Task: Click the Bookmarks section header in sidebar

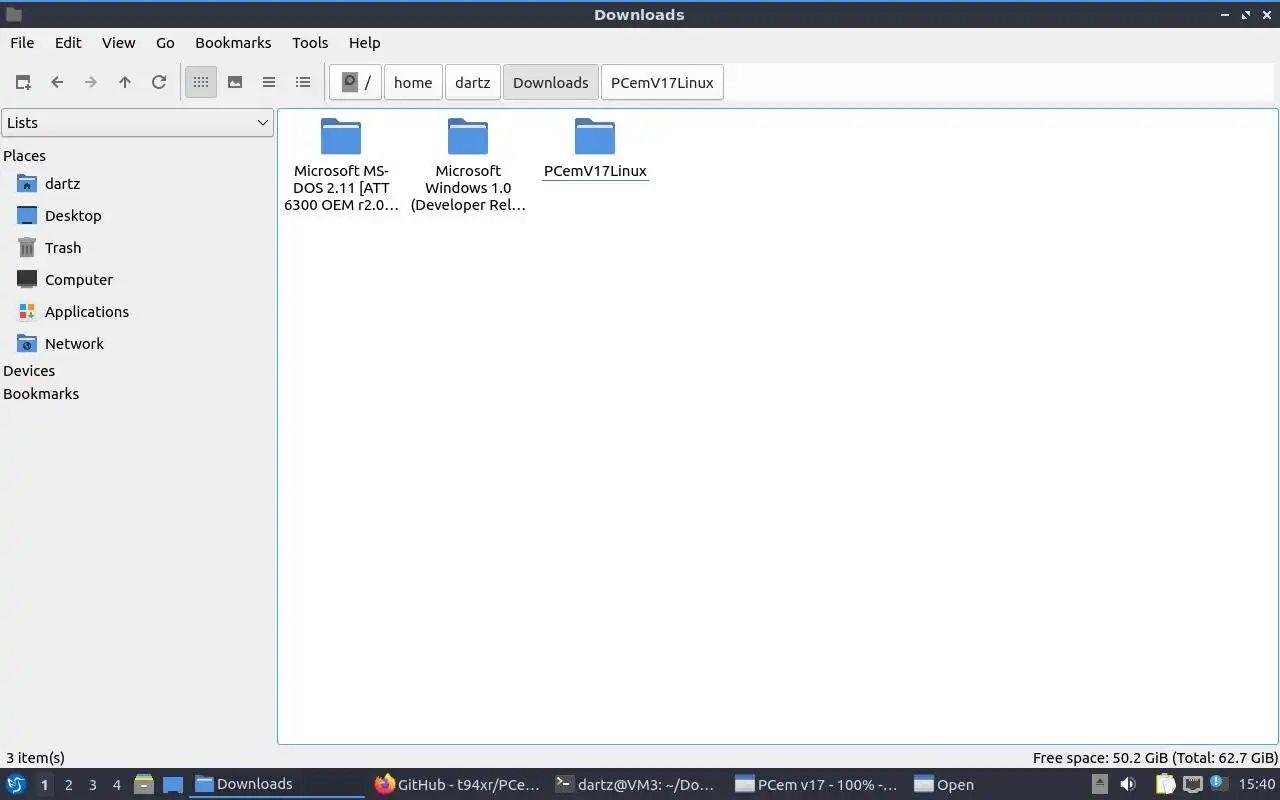Action: (41, 394)
